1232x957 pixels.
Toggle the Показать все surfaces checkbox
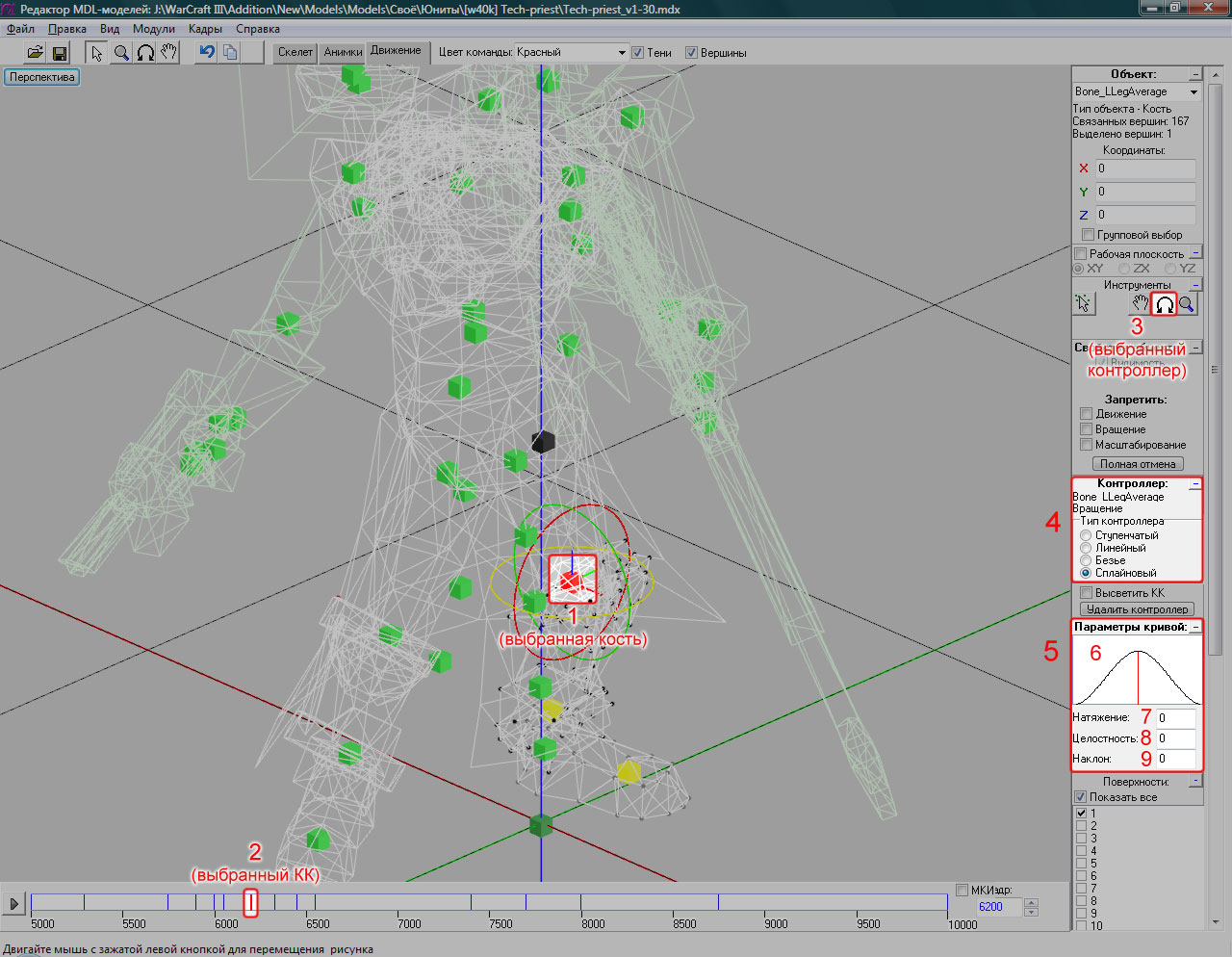pos(1081,797)
